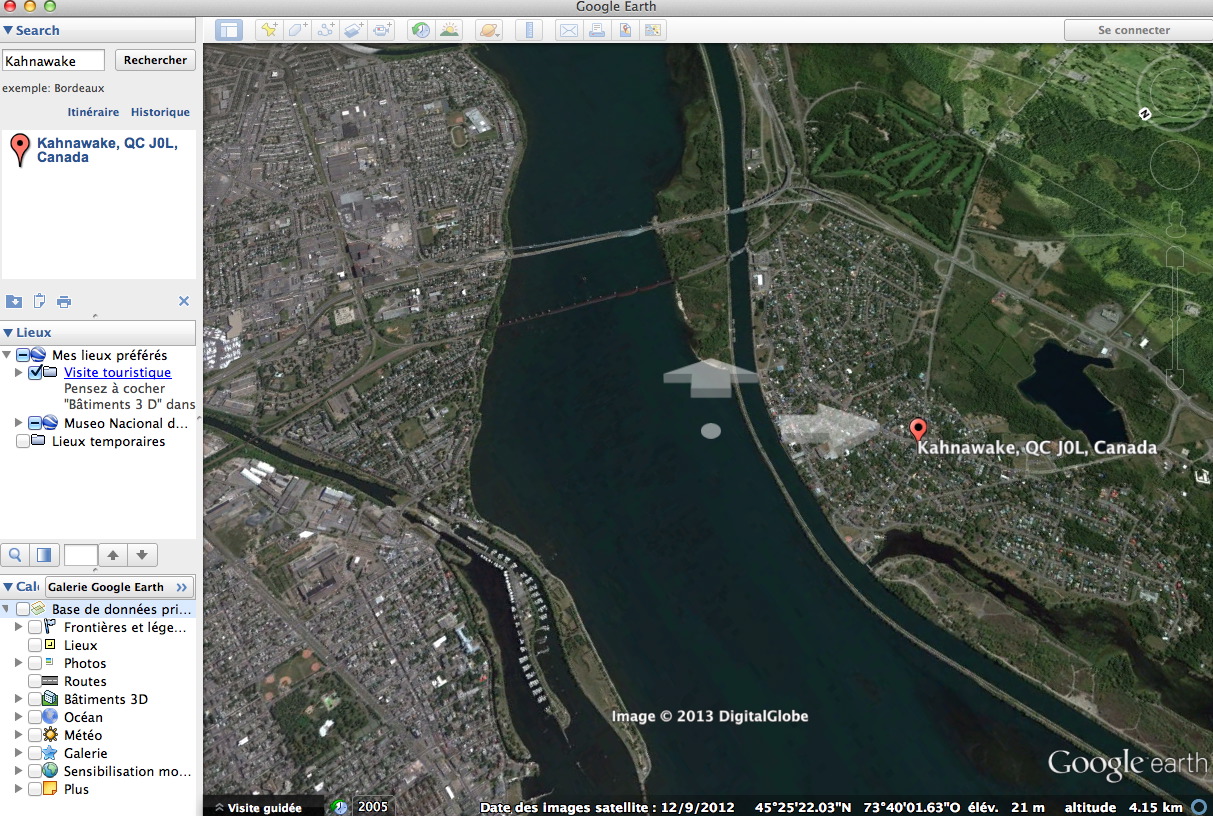Save image toolbar icon
Image resolution: width=1213 pixels, height=816 pixels.
click(x=625, y=30)
